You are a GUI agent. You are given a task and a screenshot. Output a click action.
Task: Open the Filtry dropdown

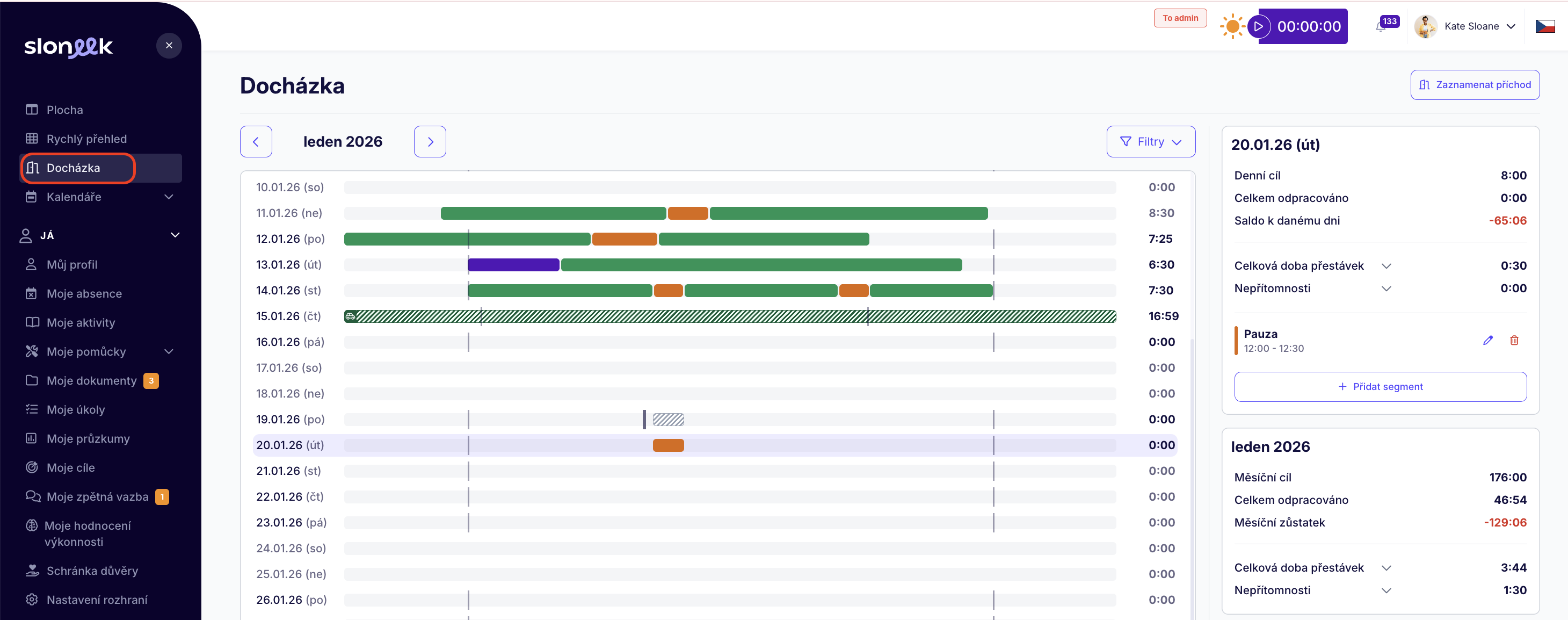click(1150, 142)
